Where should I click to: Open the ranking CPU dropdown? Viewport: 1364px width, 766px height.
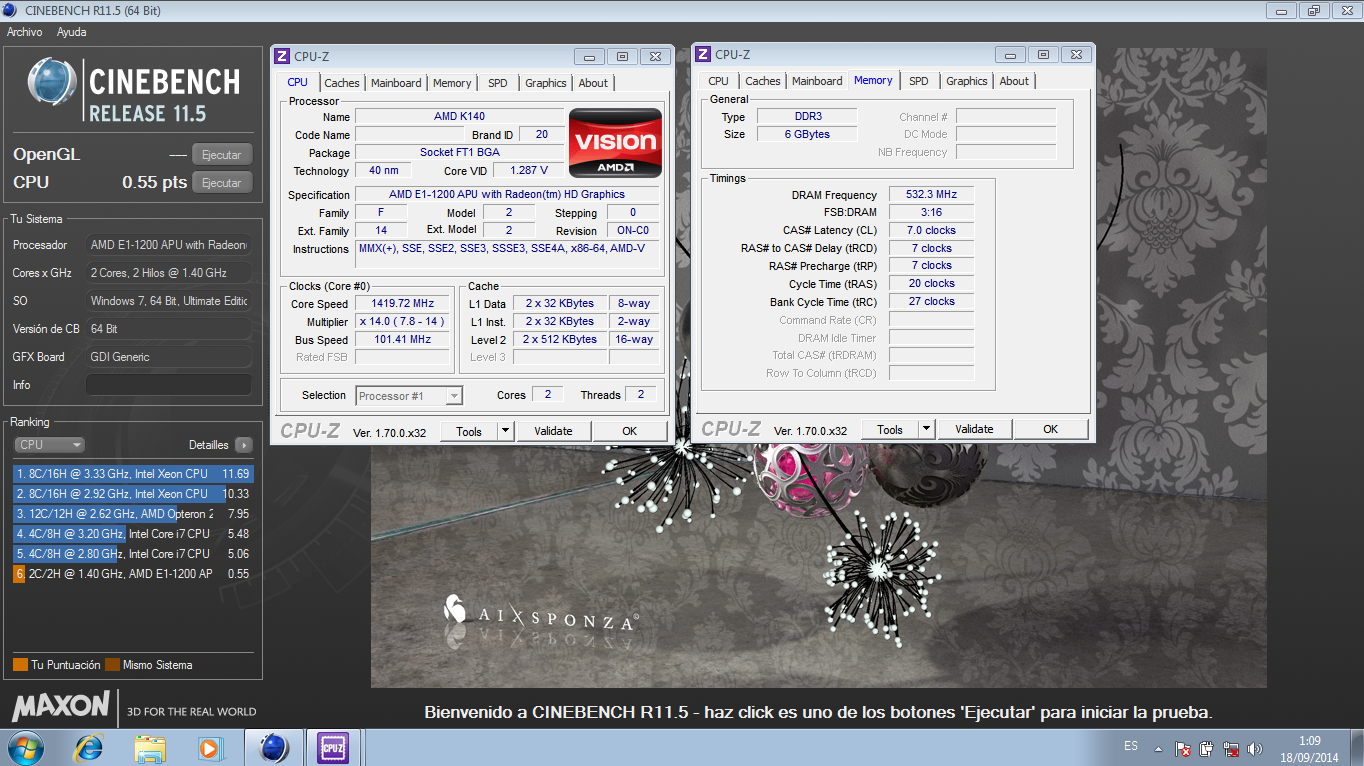49,445
